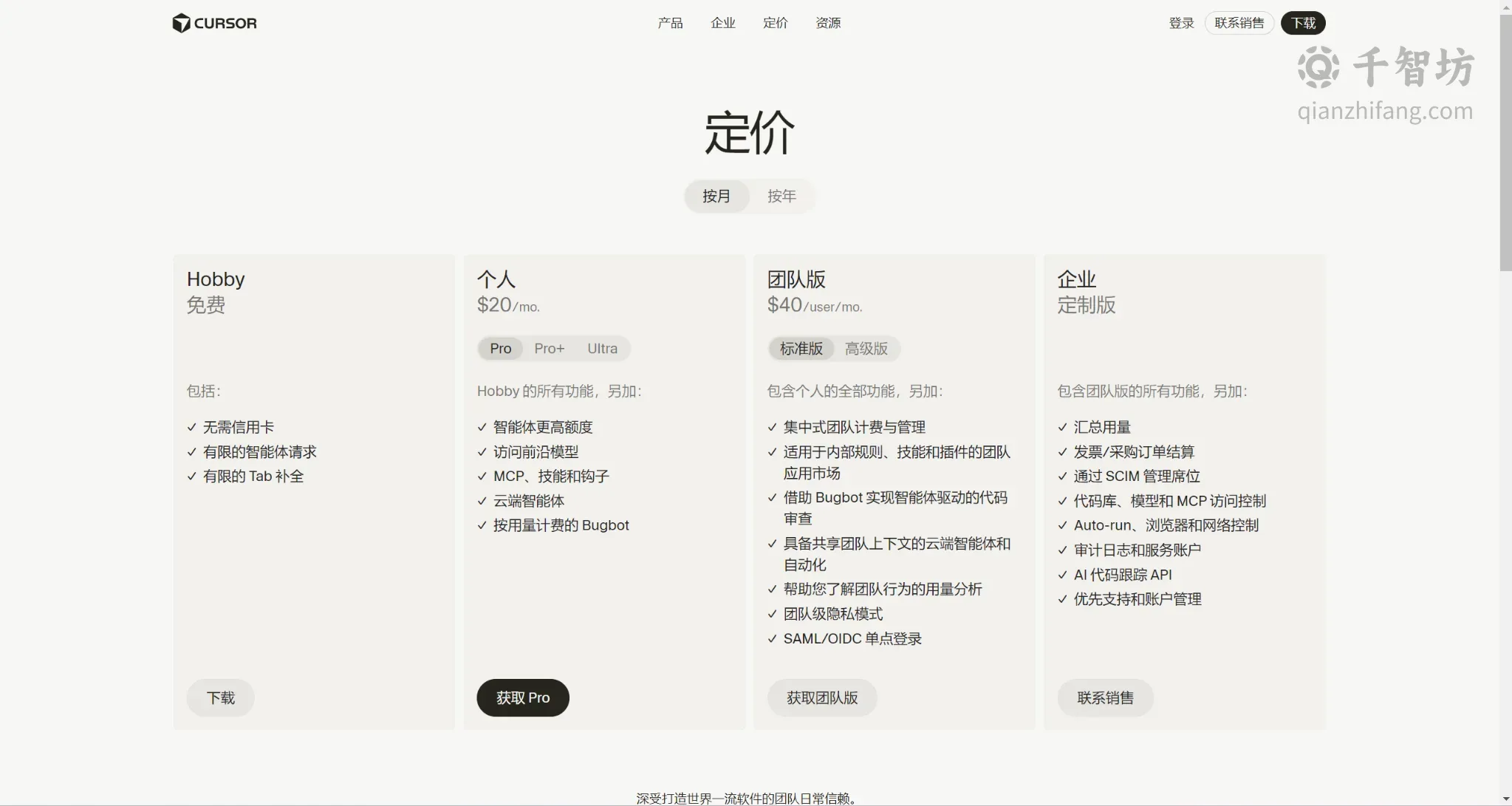The height and width of the screenshot is (806, 1512).
Task: Click the checkmark beside 汇总用量
Action: (1062, 427)
